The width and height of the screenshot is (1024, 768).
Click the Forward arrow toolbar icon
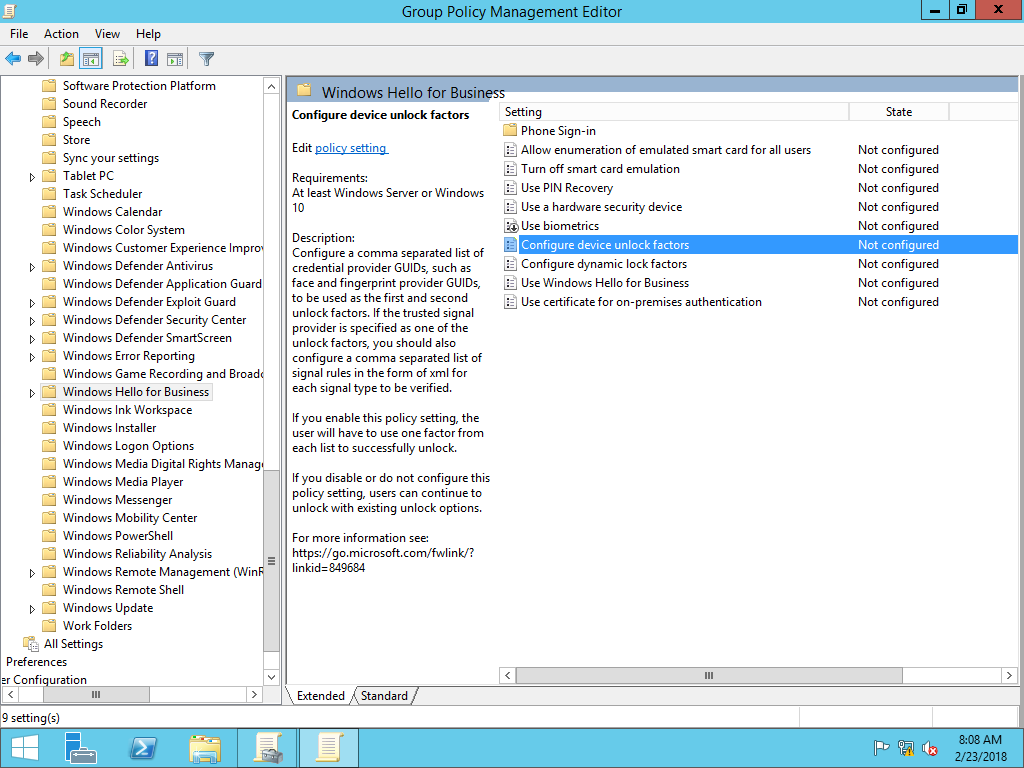click(36, 59)
